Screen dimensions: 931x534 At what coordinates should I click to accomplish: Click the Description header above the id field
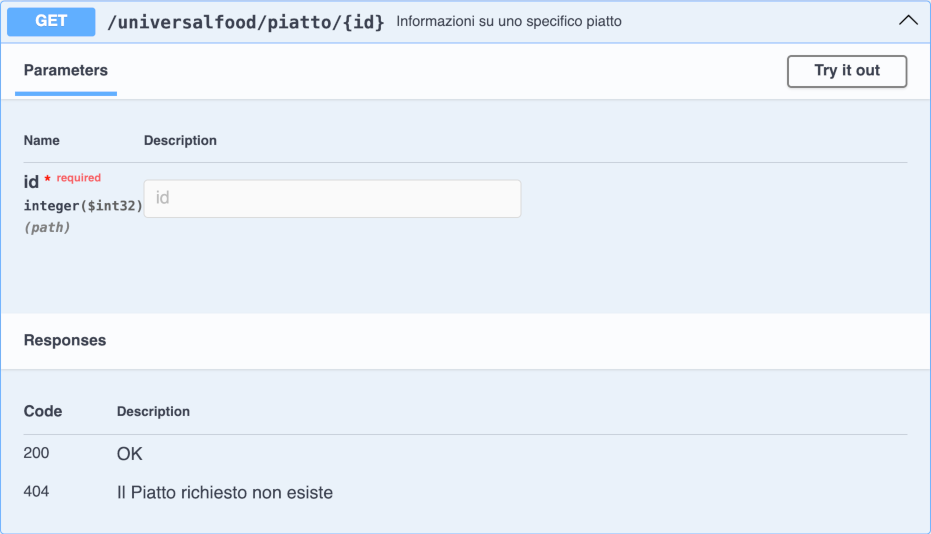click(180, 140)
